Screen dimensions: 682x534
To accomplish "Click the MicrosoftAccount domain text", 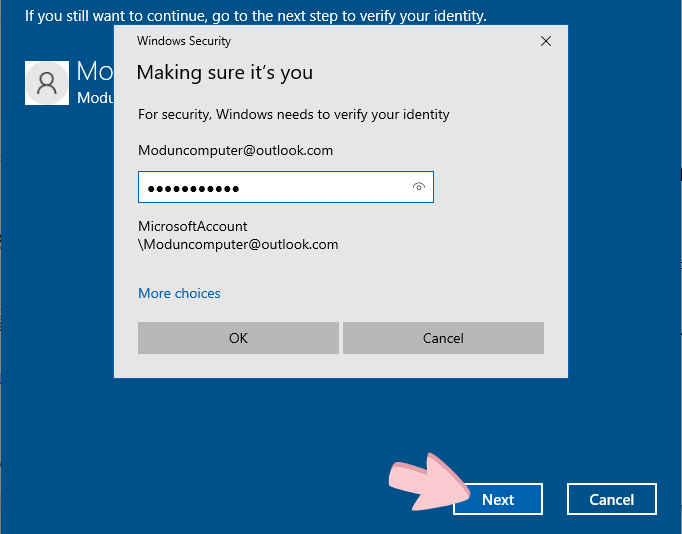I will pos(193,226).
